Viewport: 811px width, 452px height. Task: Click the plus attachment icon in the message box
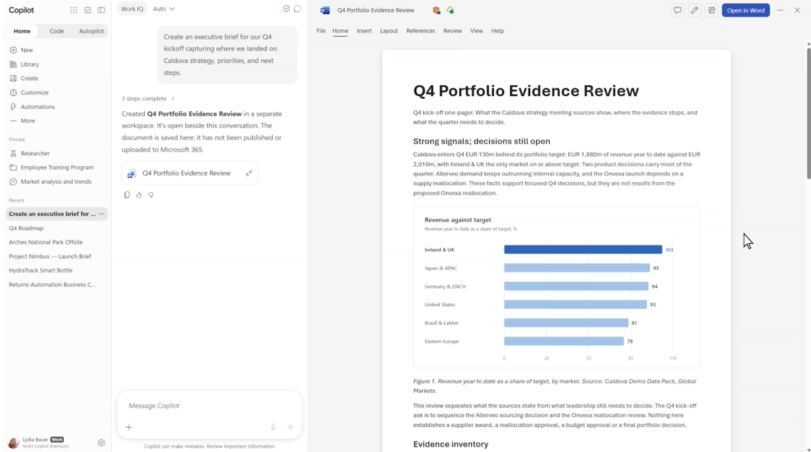pos(129,427)
